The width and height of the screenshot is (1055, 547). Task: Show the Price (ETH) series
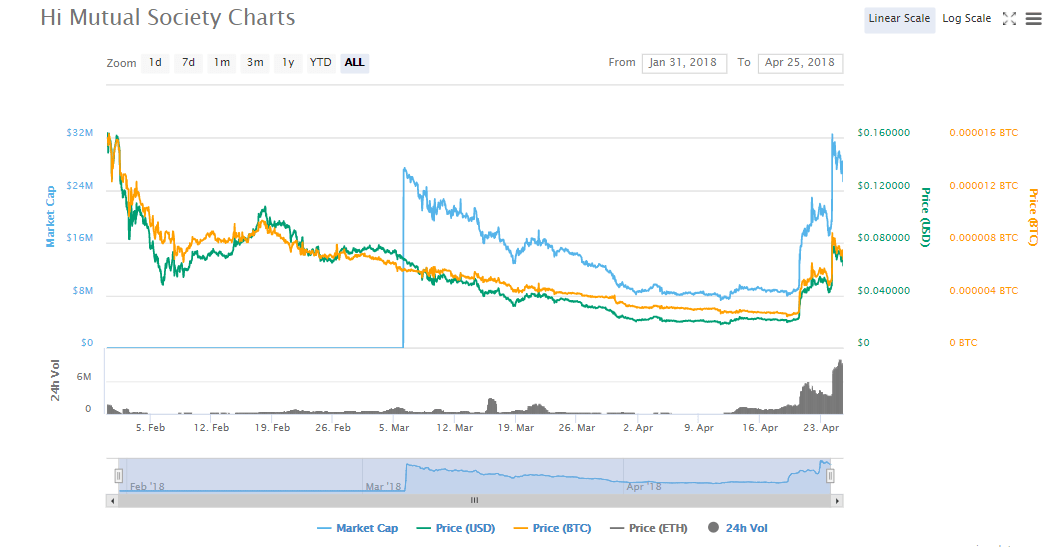648,528
